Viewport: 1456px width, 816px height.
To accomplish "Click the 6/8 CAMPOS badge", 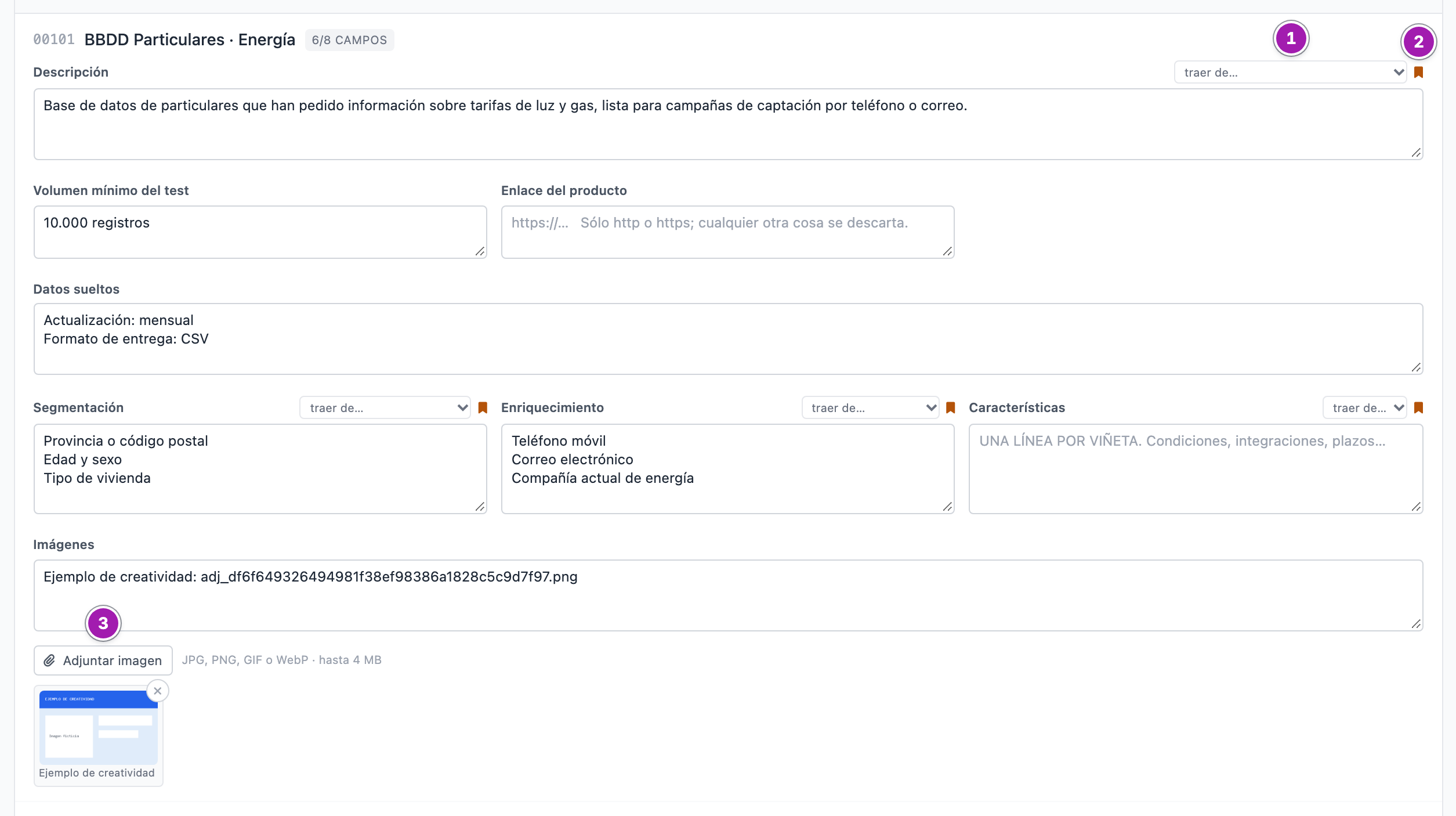I will [349, 40].
